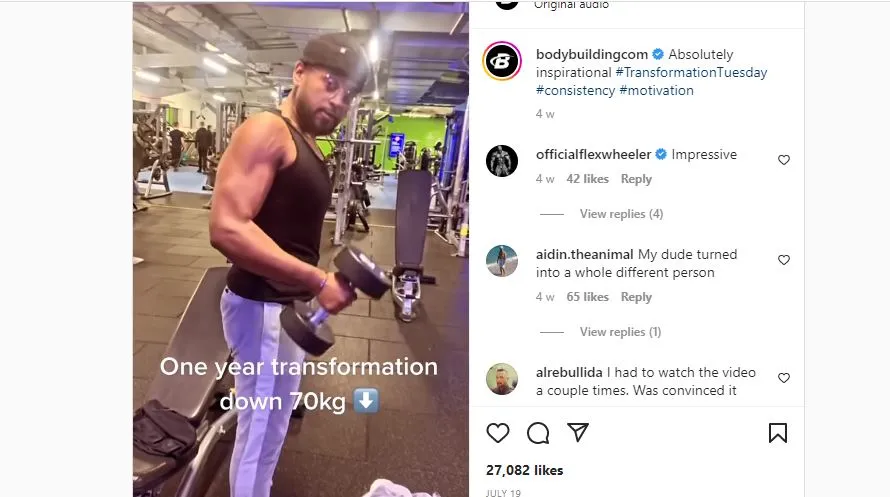Open #motivation hashtag link
Screen dimensions: 890x497
click(x=657, y=91)
